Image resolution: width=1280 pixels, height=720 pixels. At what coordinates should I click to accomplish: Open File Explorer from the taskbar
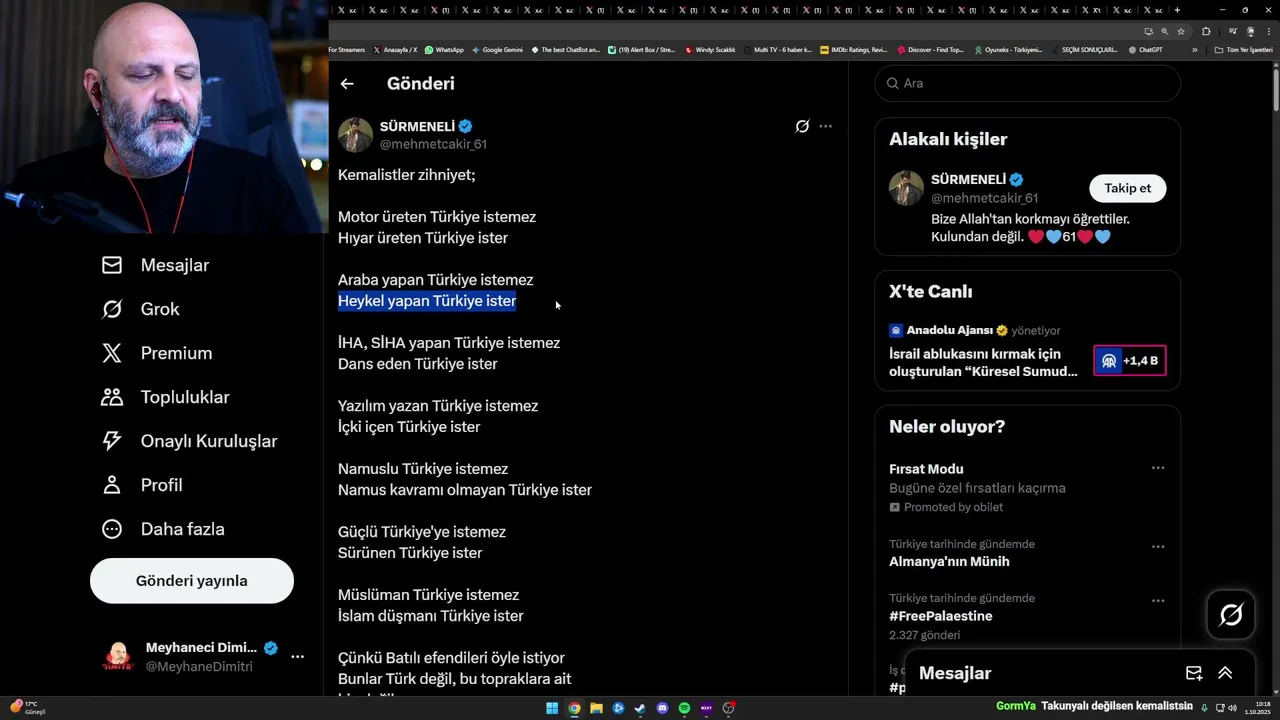point(596,708)
